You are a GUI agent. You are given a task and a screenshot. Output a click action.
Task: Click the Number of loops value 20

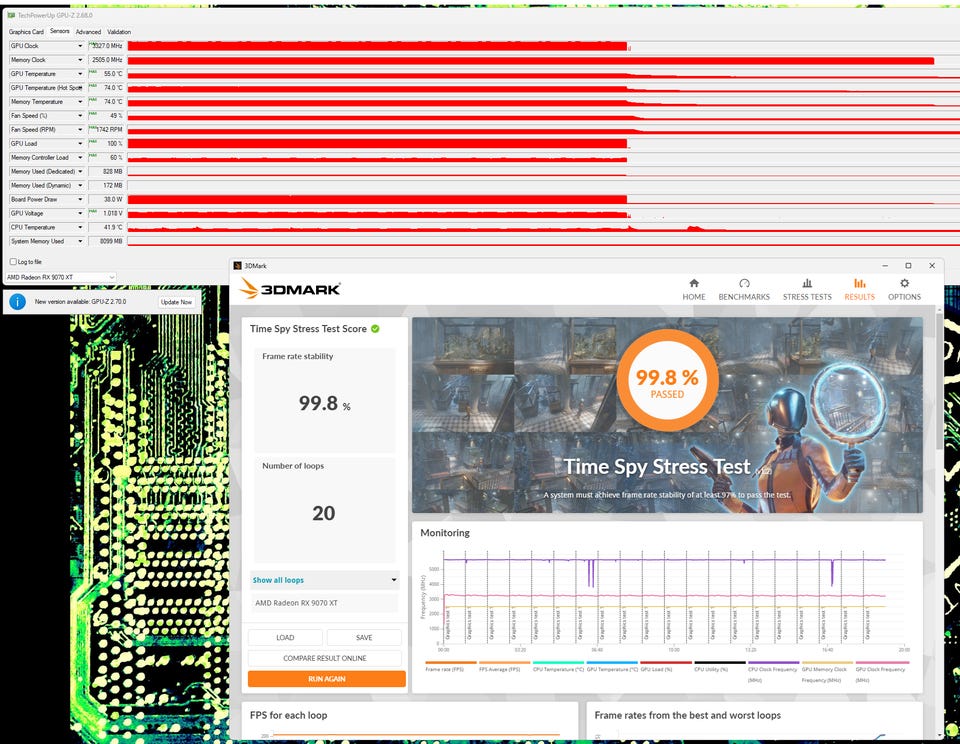click(x=324, y=513)
